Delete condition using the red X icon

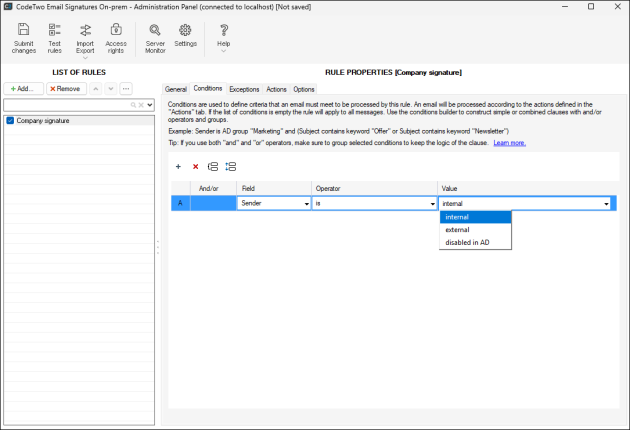pyautogui.click(x=195, y=167)
